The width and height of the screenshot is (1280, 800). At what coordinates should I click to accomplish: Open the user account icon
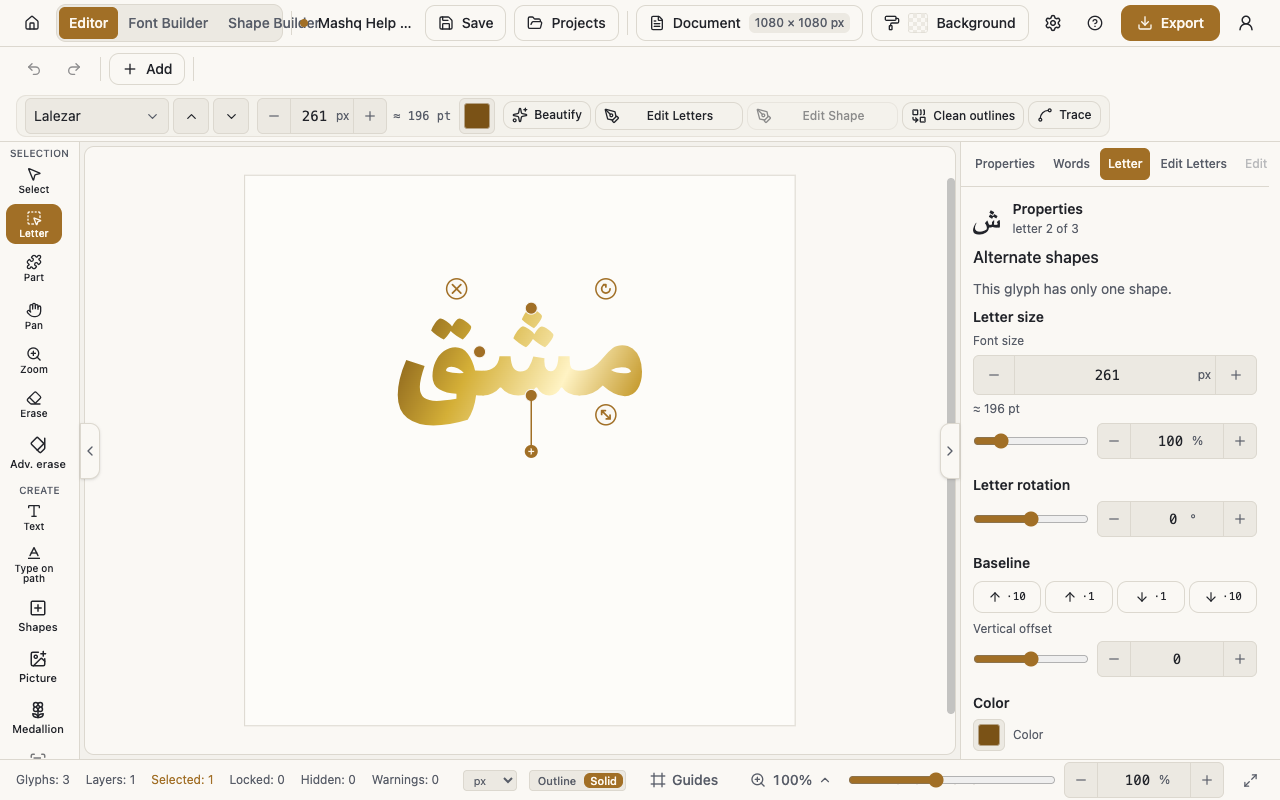coord(1246,23)
